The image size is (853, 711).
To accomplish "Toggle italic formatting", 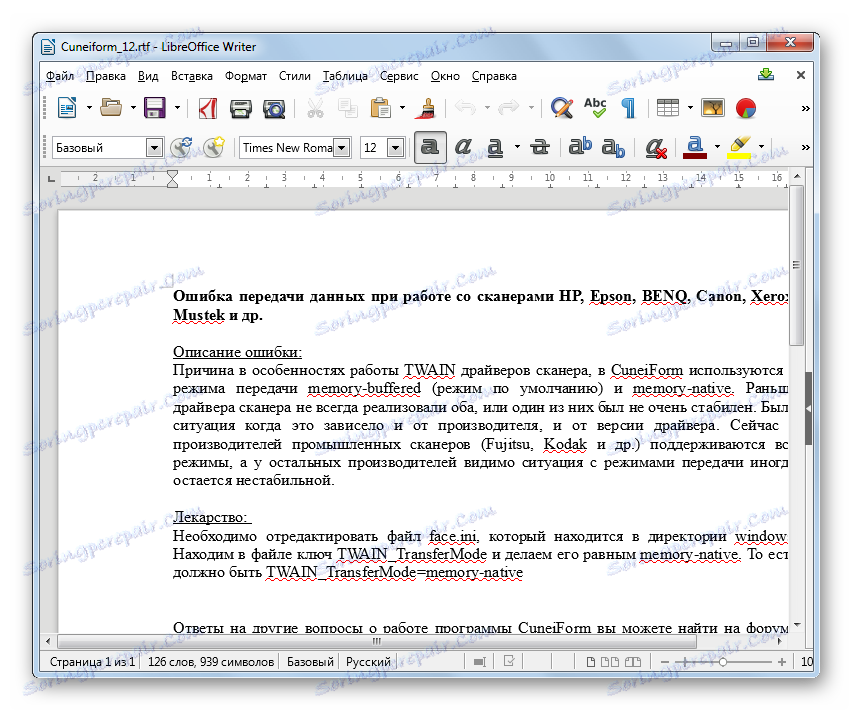I will pos(463,147).
